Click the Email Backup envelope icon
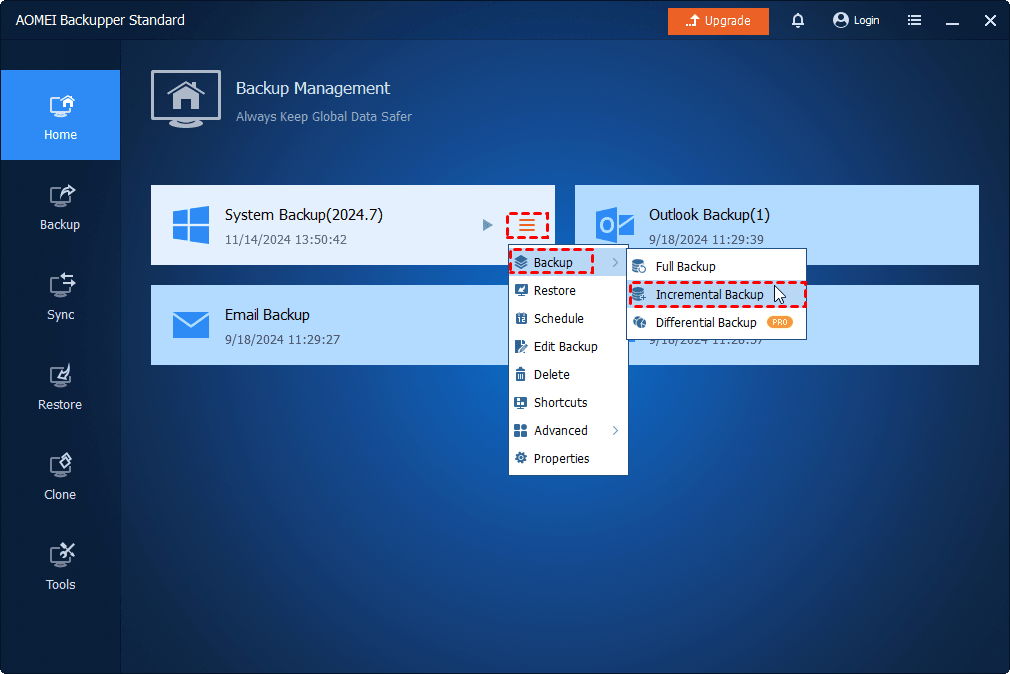Viewport: 1010px width, 674px height. point(191,325)
